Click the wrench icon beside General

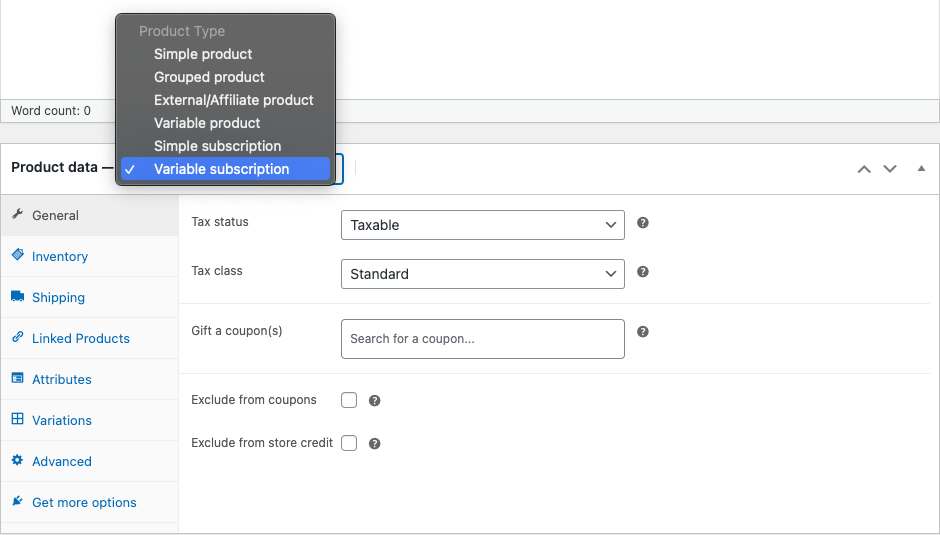[17, 215]
